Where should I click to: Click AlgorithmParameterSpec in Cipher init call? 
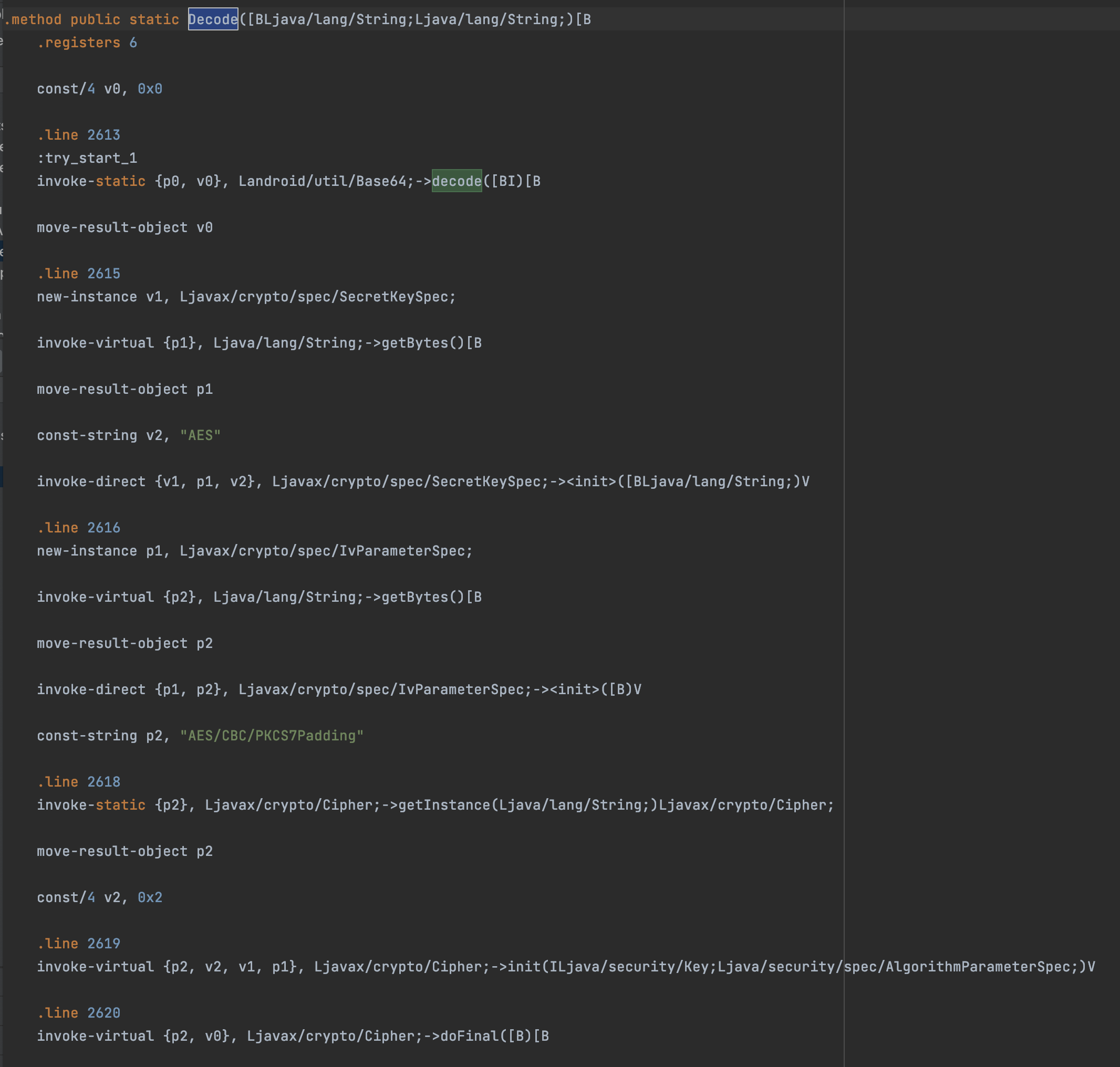coord(978,966)
